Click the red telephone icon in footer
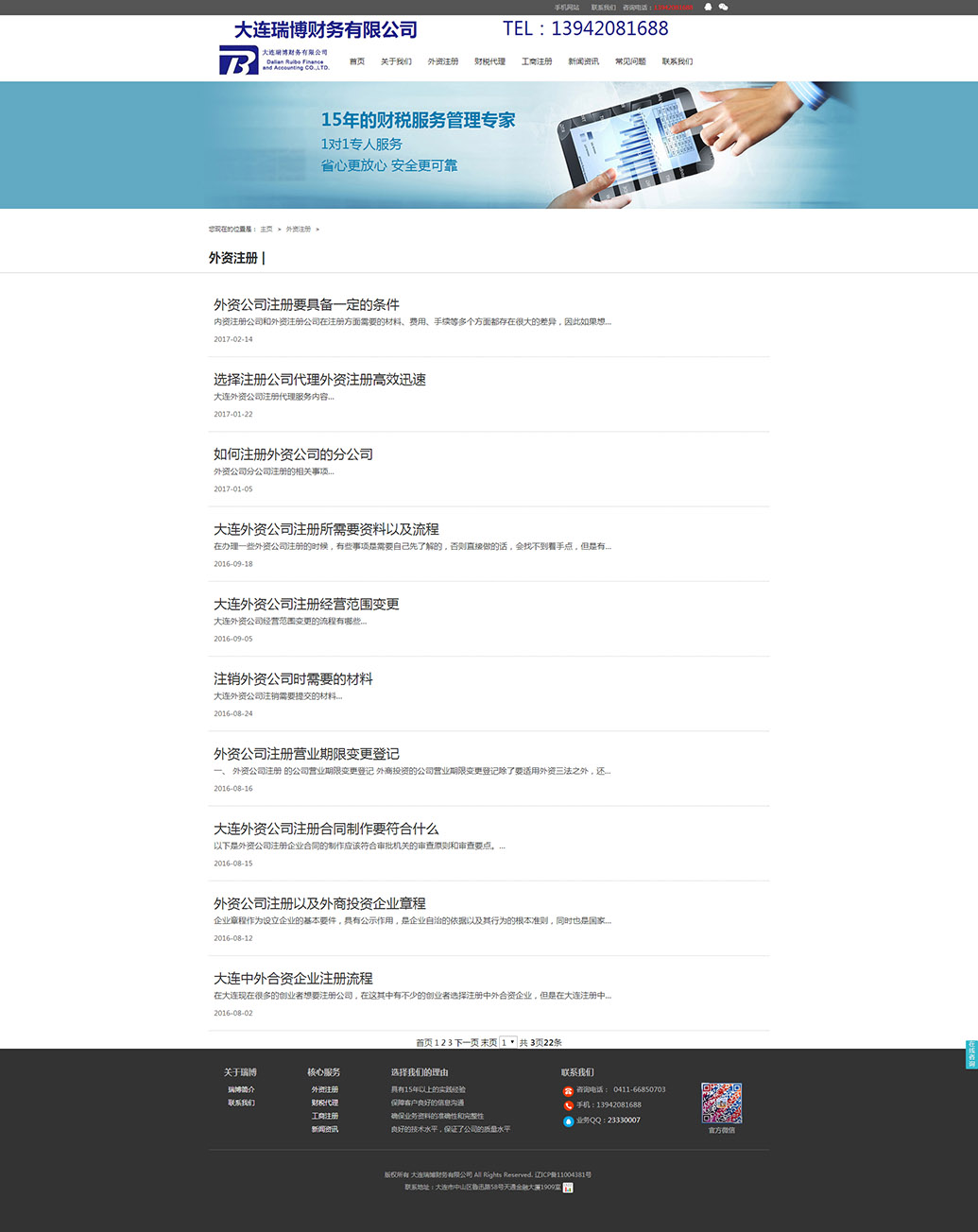 point(568,1090)
